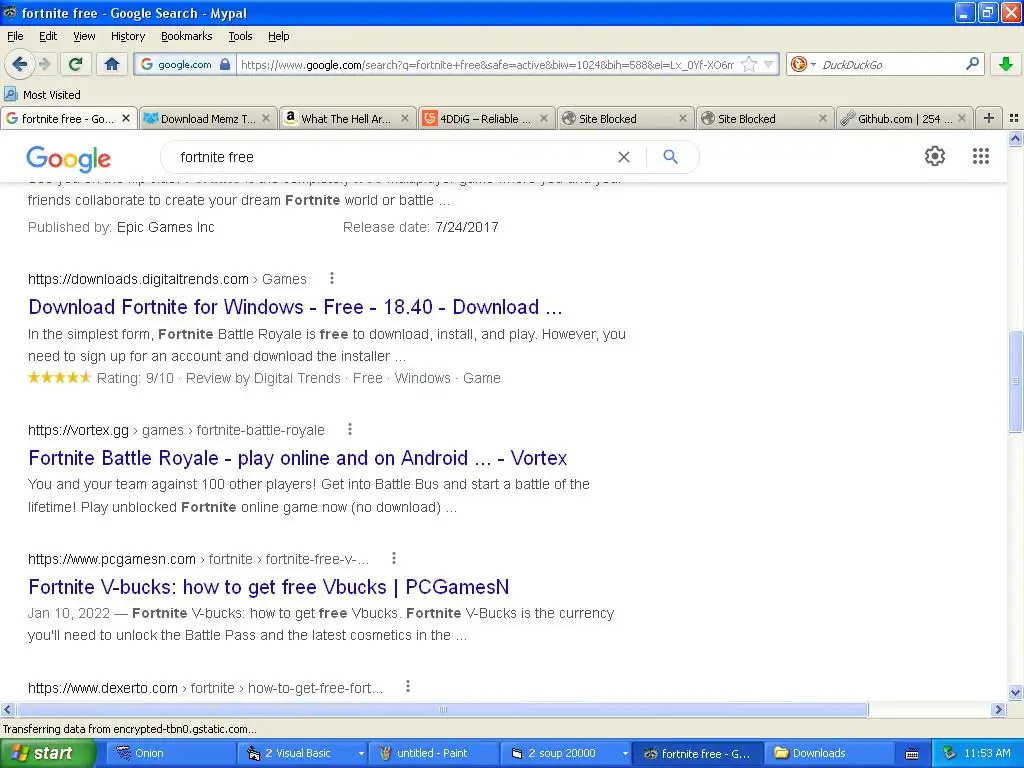1024x768 pixels.
Task: Open Fortnite Battle Royale Vortex link
Action: tap(298, 458)
